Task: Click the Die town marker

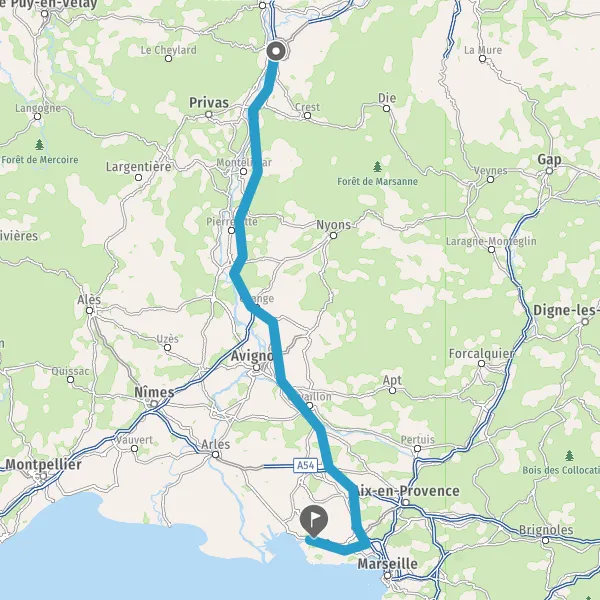Action: pyautogui.click(x=386, y=109)
